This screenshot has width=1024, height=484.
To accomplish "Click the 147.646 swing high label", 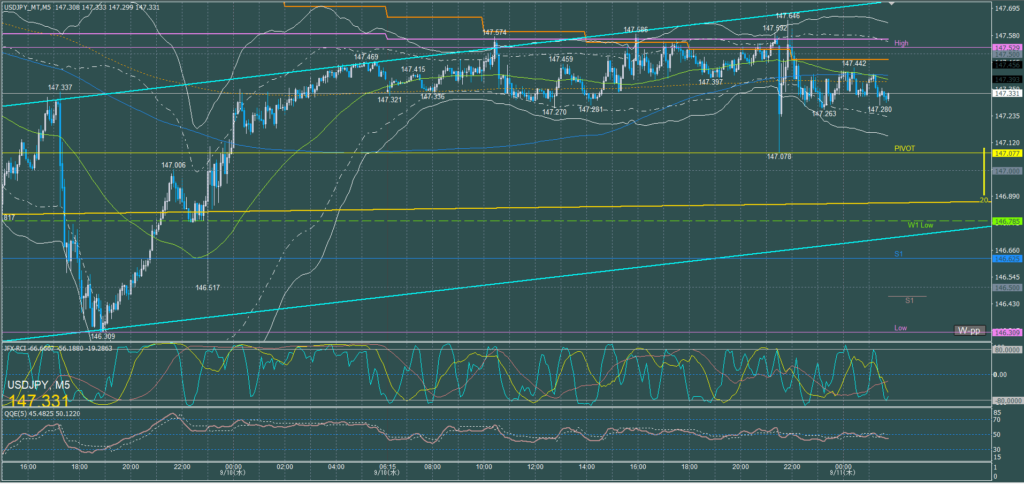I will pos(787,16).
